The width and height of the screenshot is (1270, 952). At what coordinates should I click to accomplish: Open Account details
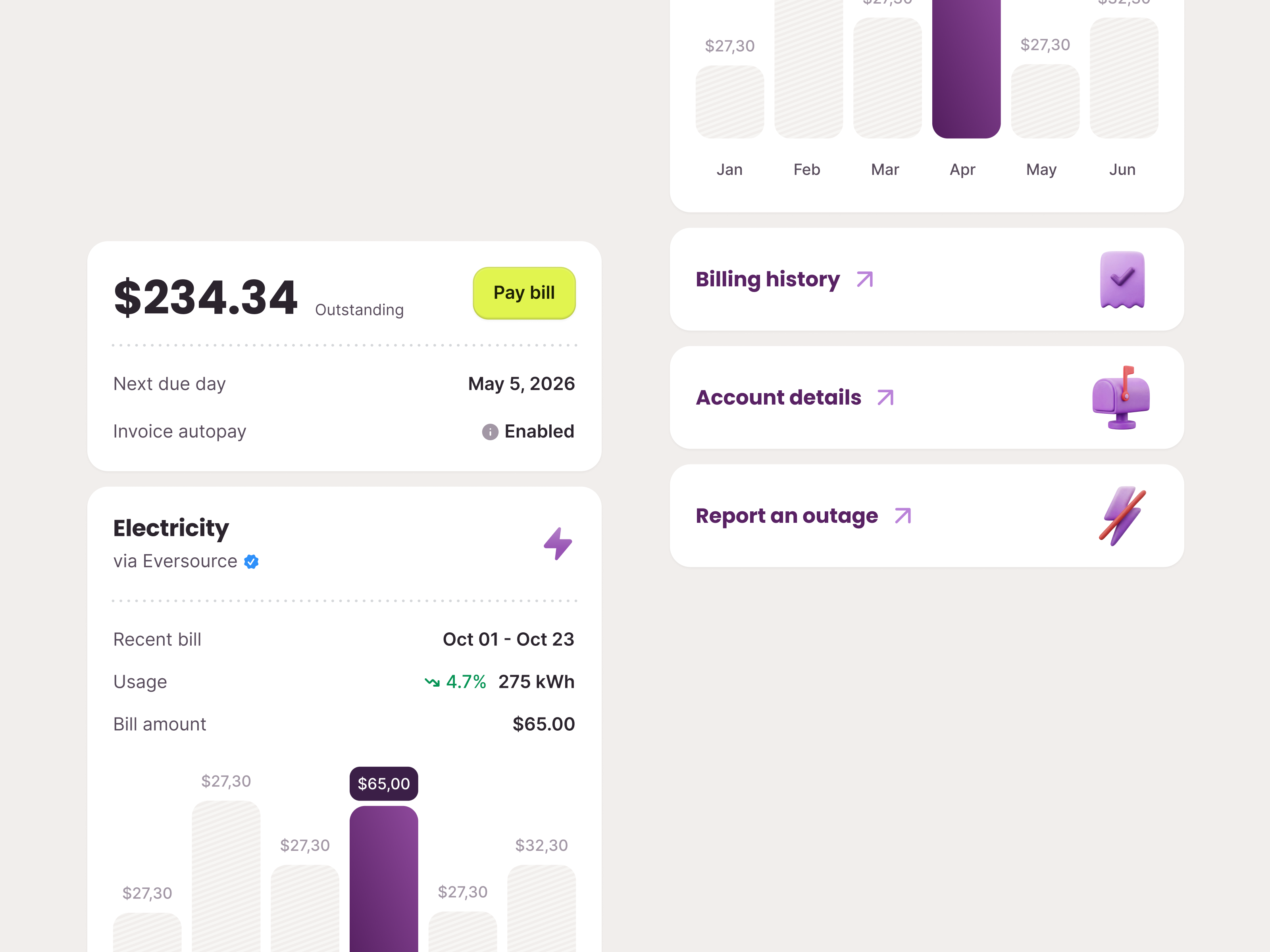click(778, 397)
